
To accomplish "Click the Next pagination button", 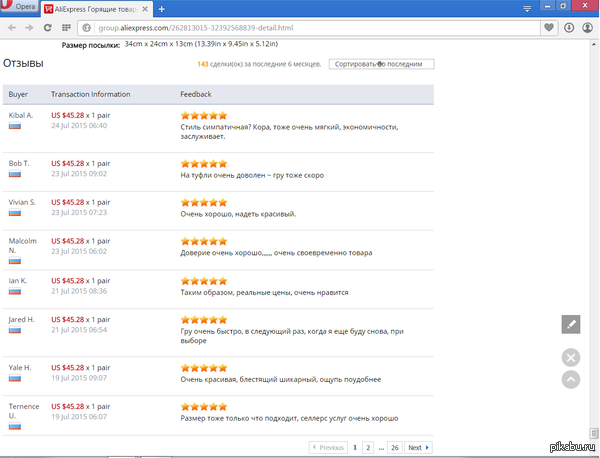I will coord(418,447).
